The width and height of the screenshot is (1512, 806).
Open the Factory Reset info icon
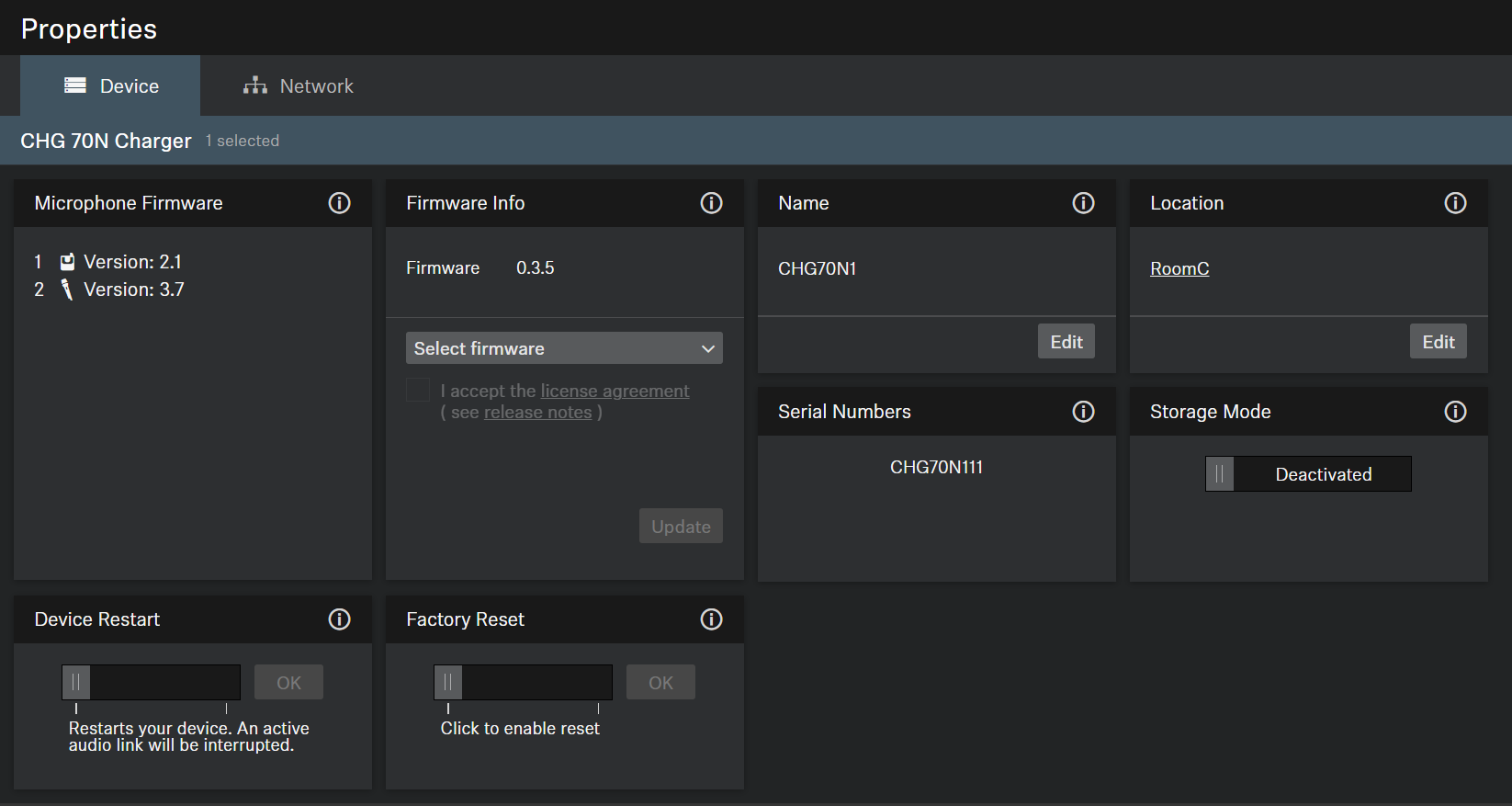click(x=711, y=619)
